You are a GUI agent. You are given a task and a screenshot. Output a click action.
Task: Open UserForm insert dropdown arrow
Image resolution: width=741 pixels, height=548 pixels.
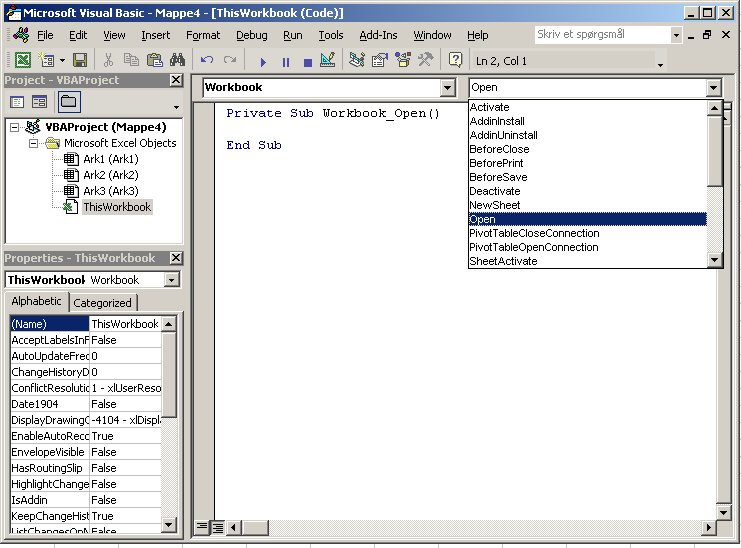point(62,60)
